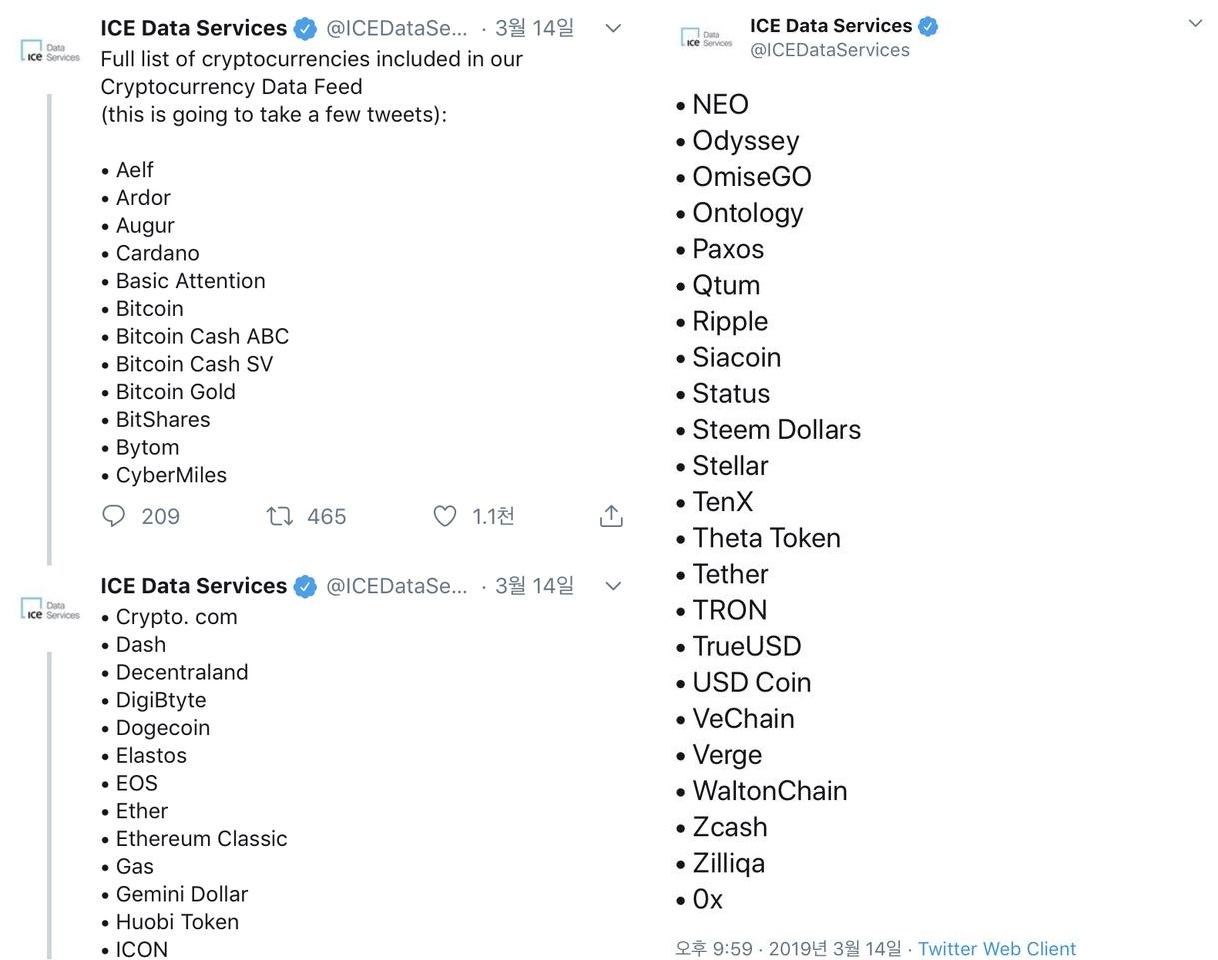This screenshot has width=1218, height=960.
Task: Open @ICEDataServices handle in right tweet
Action: tap(830, 50)
